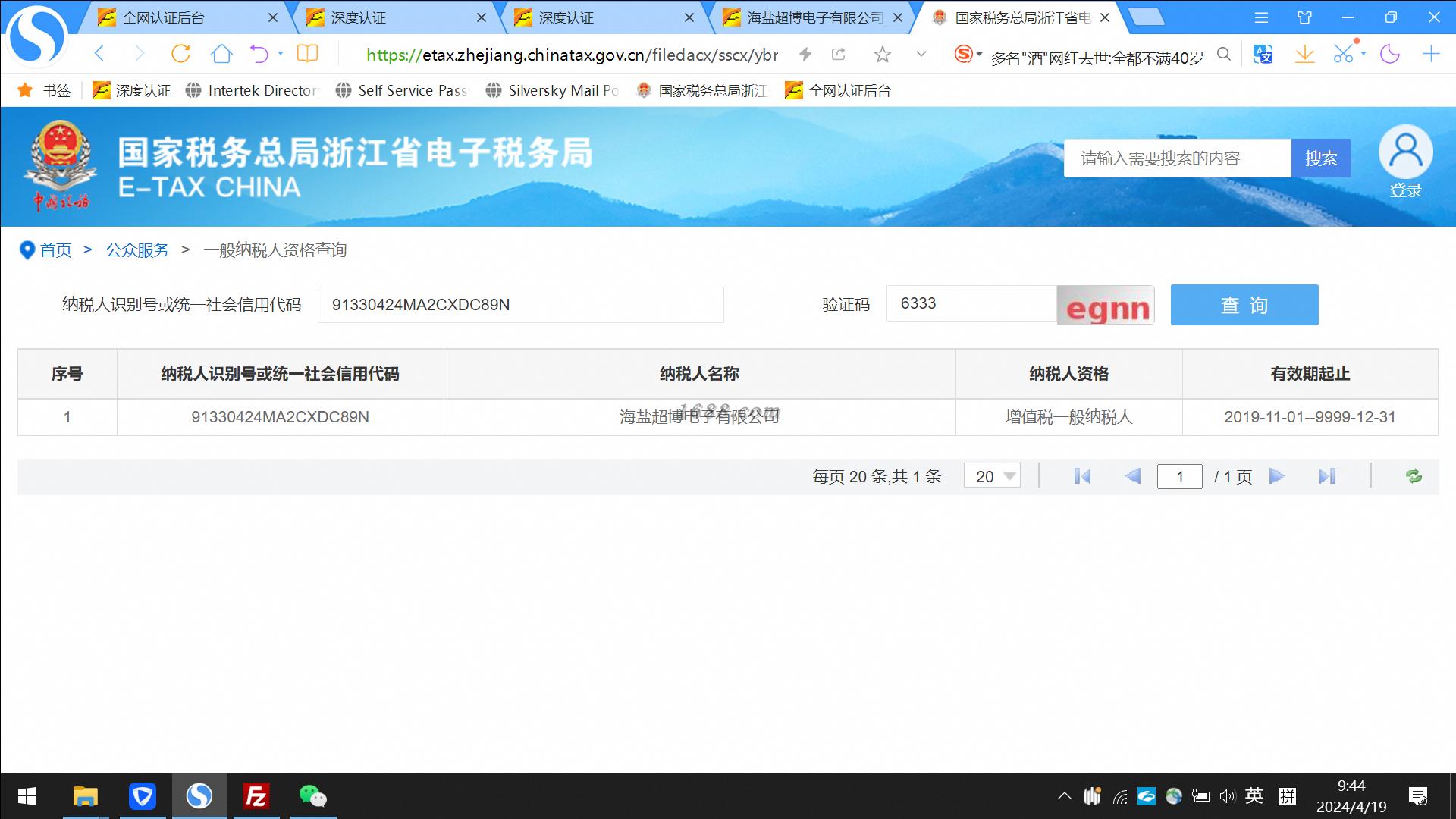Click the 查询 query button
1456x819 pixels.
point(1244,305)
